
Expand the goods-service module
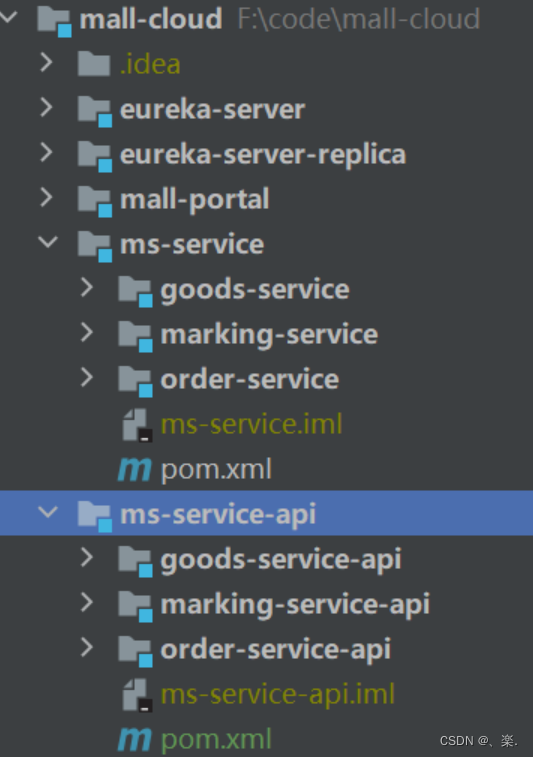[x=87, y=287]
